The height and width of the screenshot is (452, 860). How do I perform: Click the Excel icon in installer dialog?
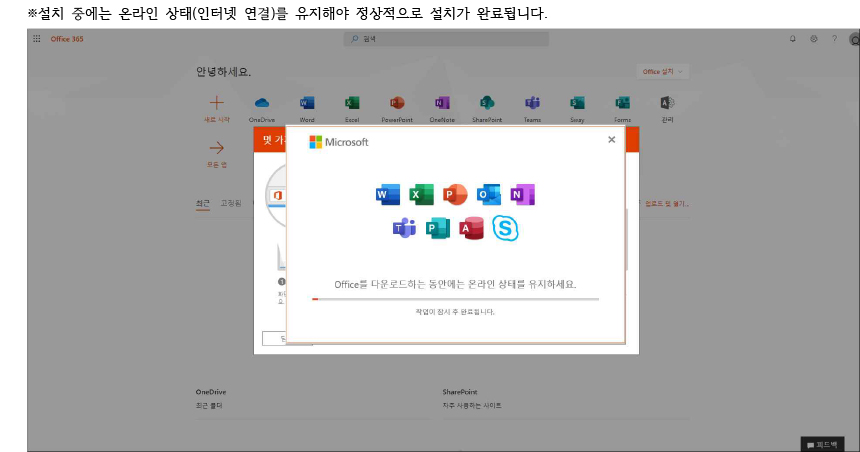pos(421,195)
